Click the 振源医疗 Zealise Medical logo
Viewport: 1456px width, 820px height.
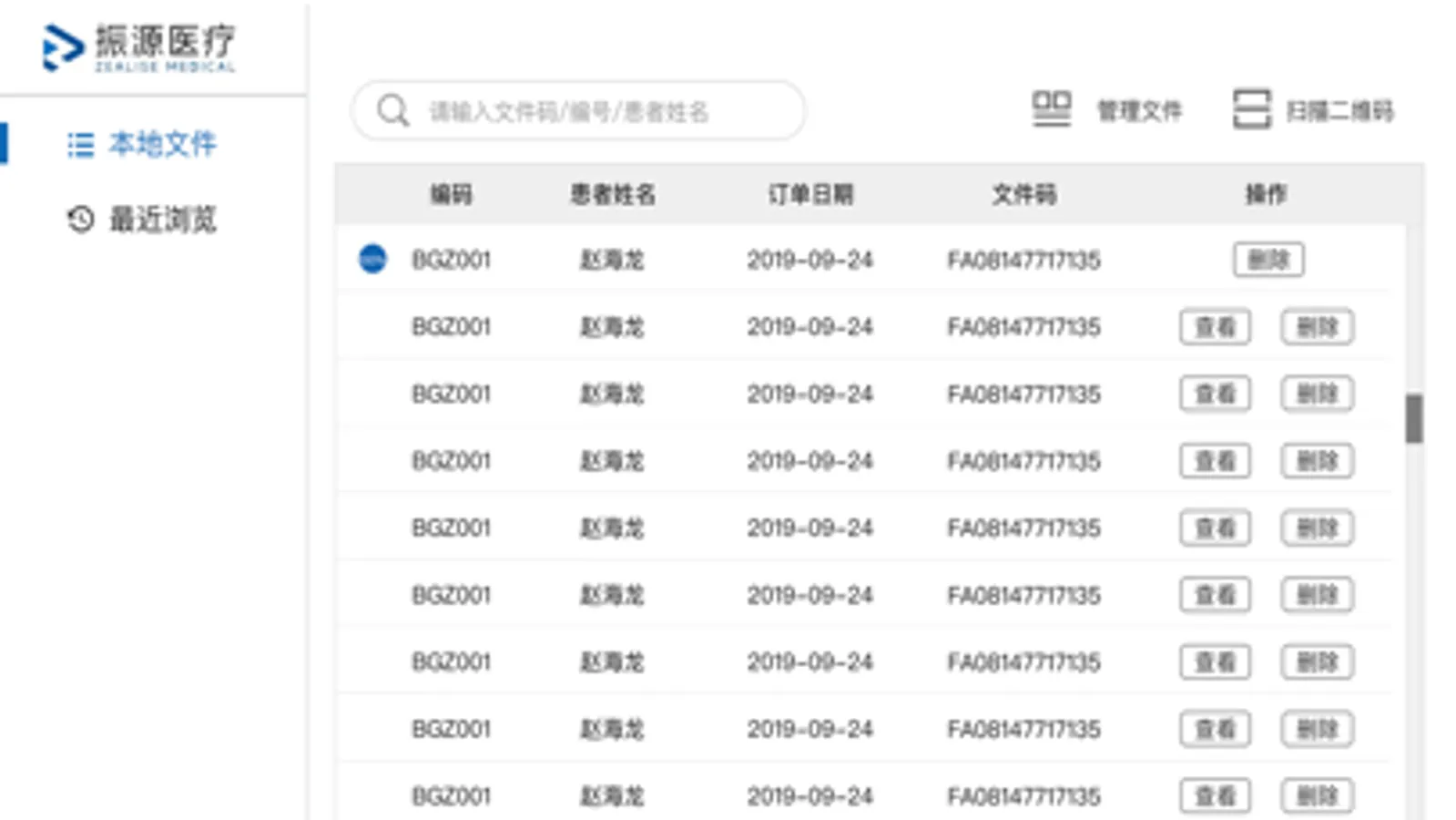tap(138, 47)
